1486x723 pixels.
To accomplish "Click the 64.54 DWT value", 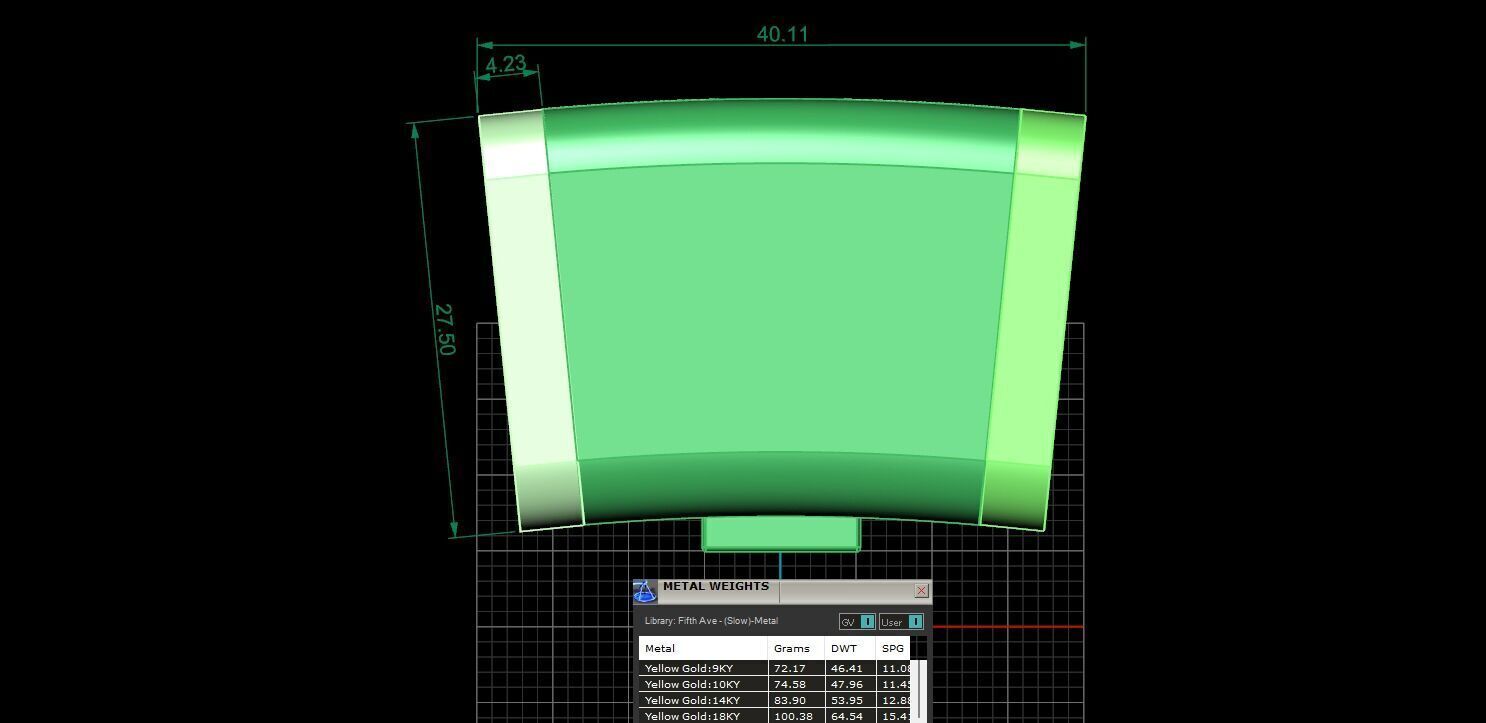I will (846, 716).
